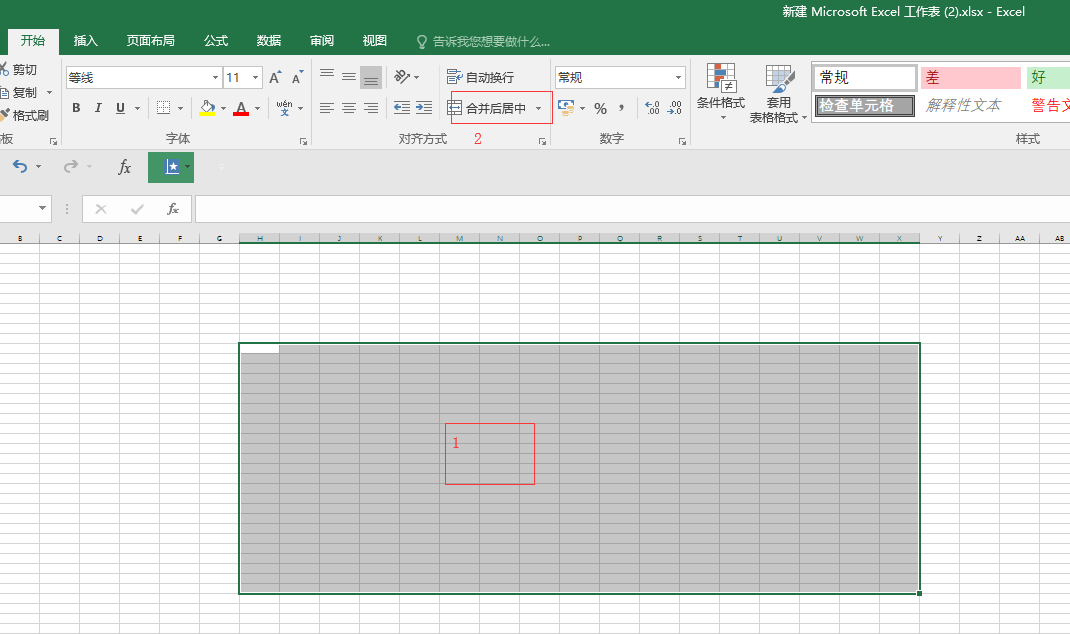This screenshot has height=634, width=1070.
Task: Toggle Underline formatting
Action: coord(120,108)
